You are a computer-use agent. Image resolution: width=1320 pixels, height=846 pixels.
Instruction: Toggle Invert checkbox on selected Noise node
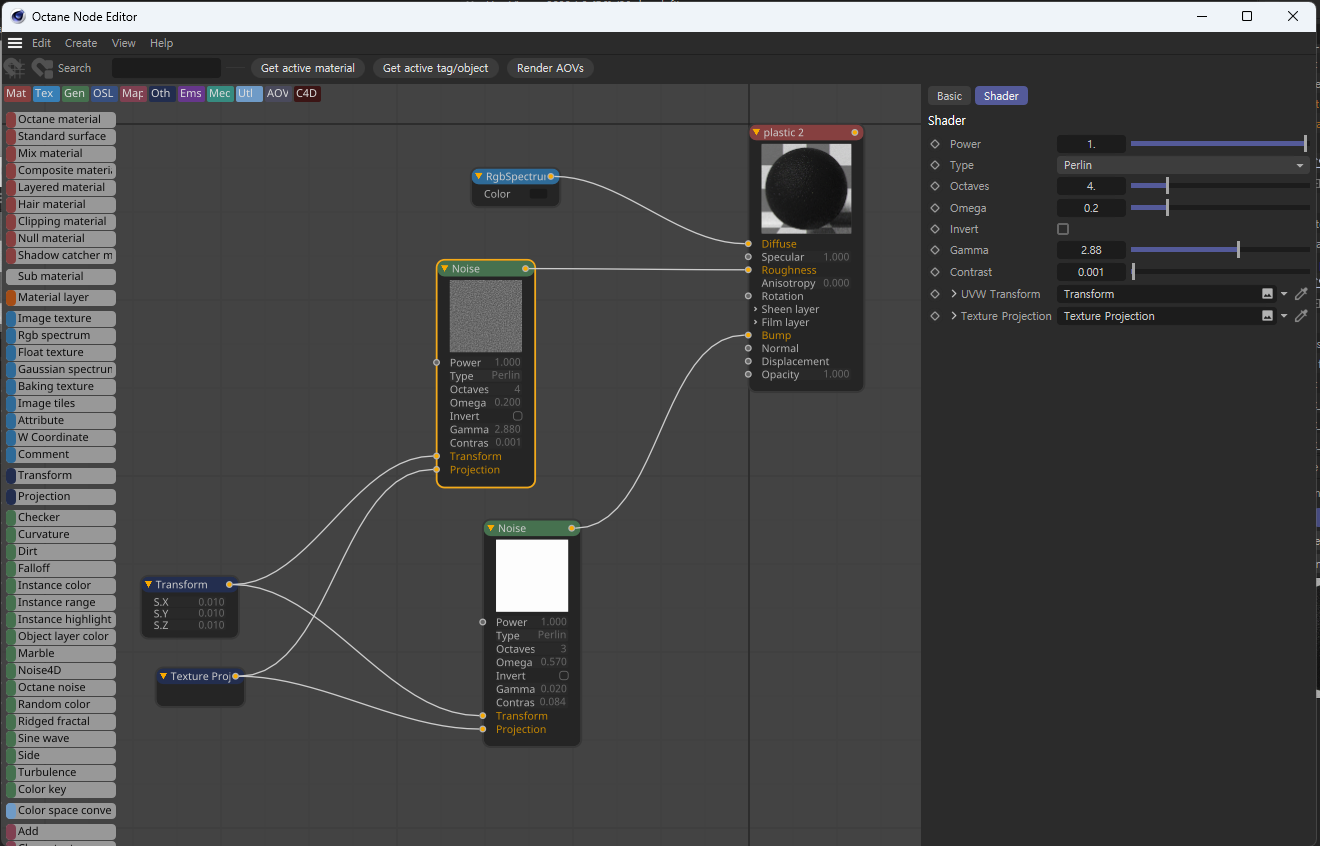click(517, 416)
